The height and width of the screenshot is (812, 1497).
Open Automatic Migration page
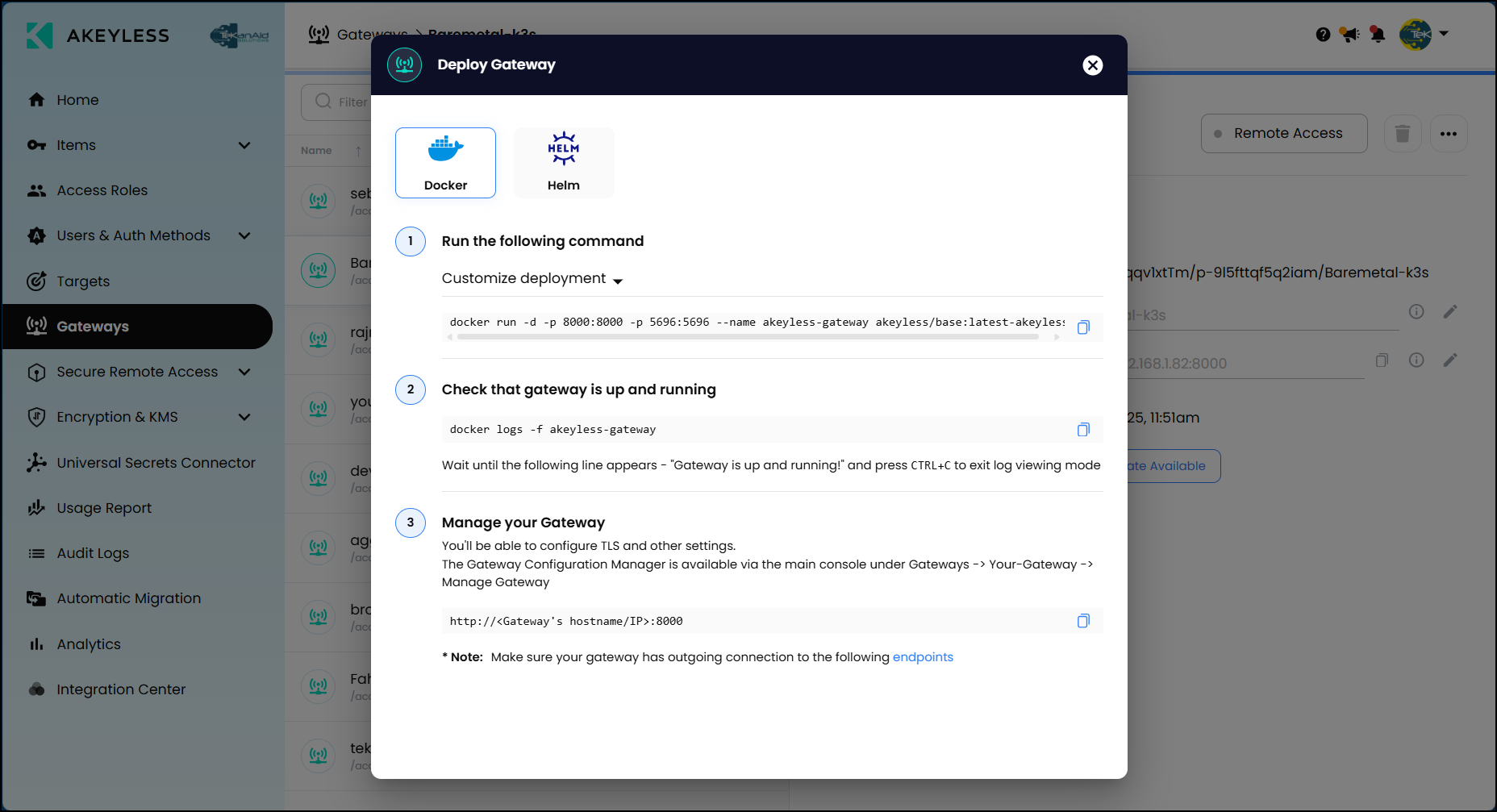click(x=129, y=598)
